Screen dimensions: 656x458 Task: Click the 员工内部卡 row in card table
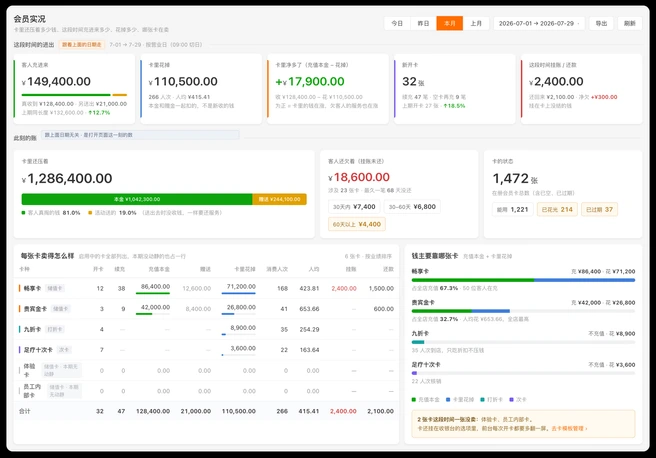coord(206,391)
